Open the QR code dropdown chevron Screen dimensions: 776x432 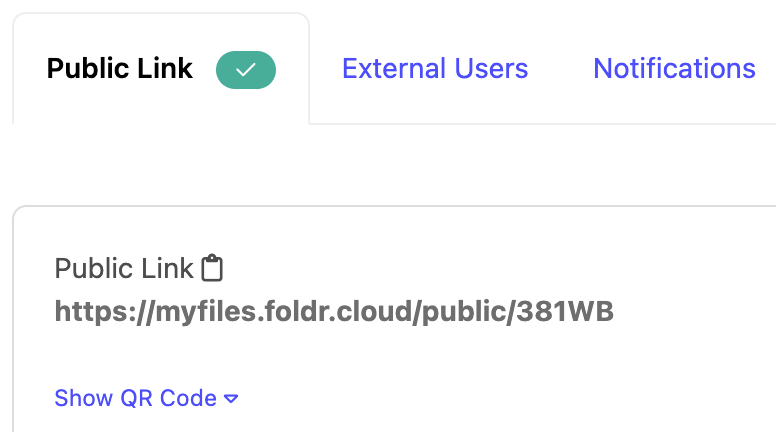point(231,399)
